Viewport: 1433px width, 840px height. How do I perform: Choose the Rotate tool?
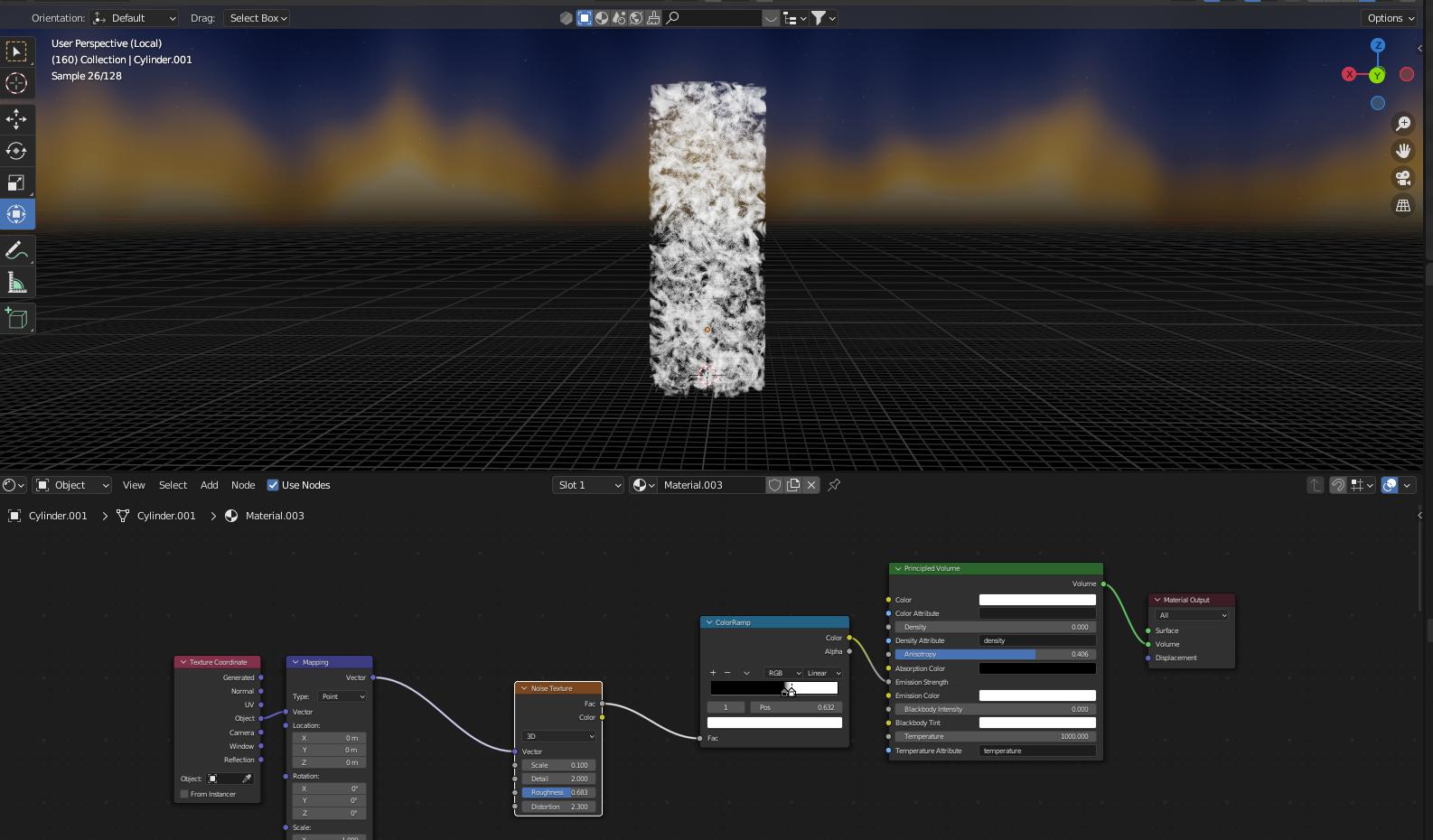tap(16, 151)
